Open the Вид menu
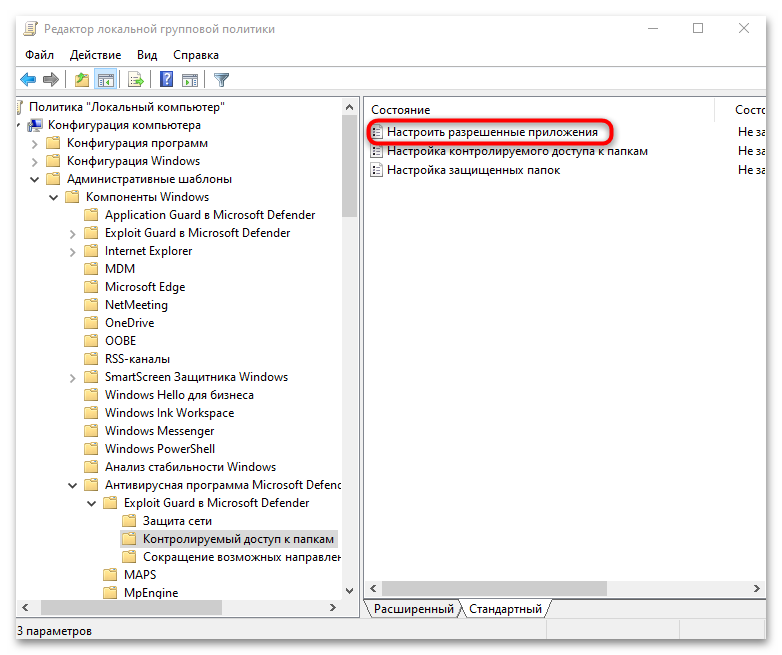 [x=147, y=55]
